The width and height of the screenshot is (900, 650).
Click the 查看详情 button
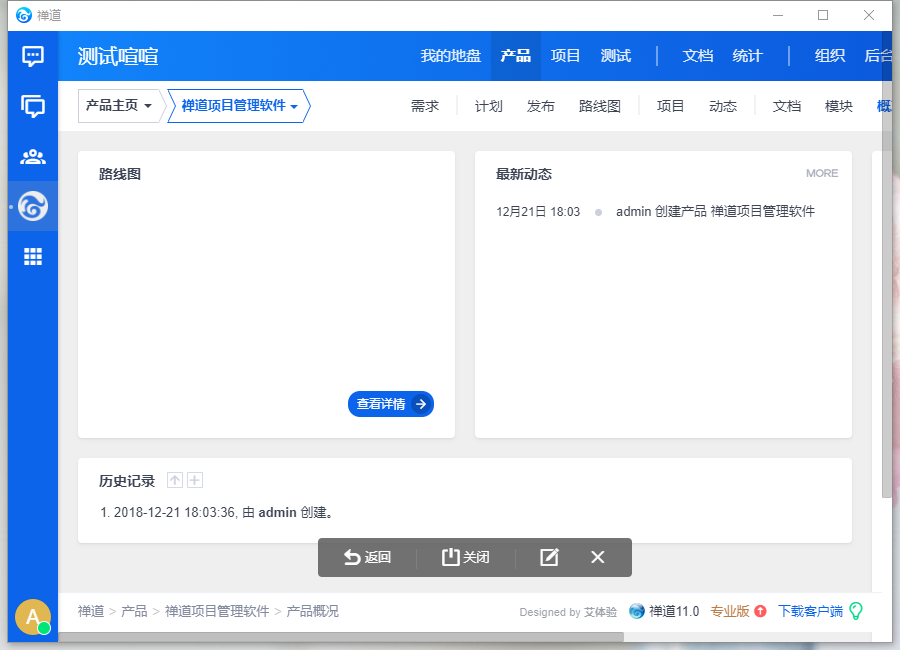coord(390,404)
